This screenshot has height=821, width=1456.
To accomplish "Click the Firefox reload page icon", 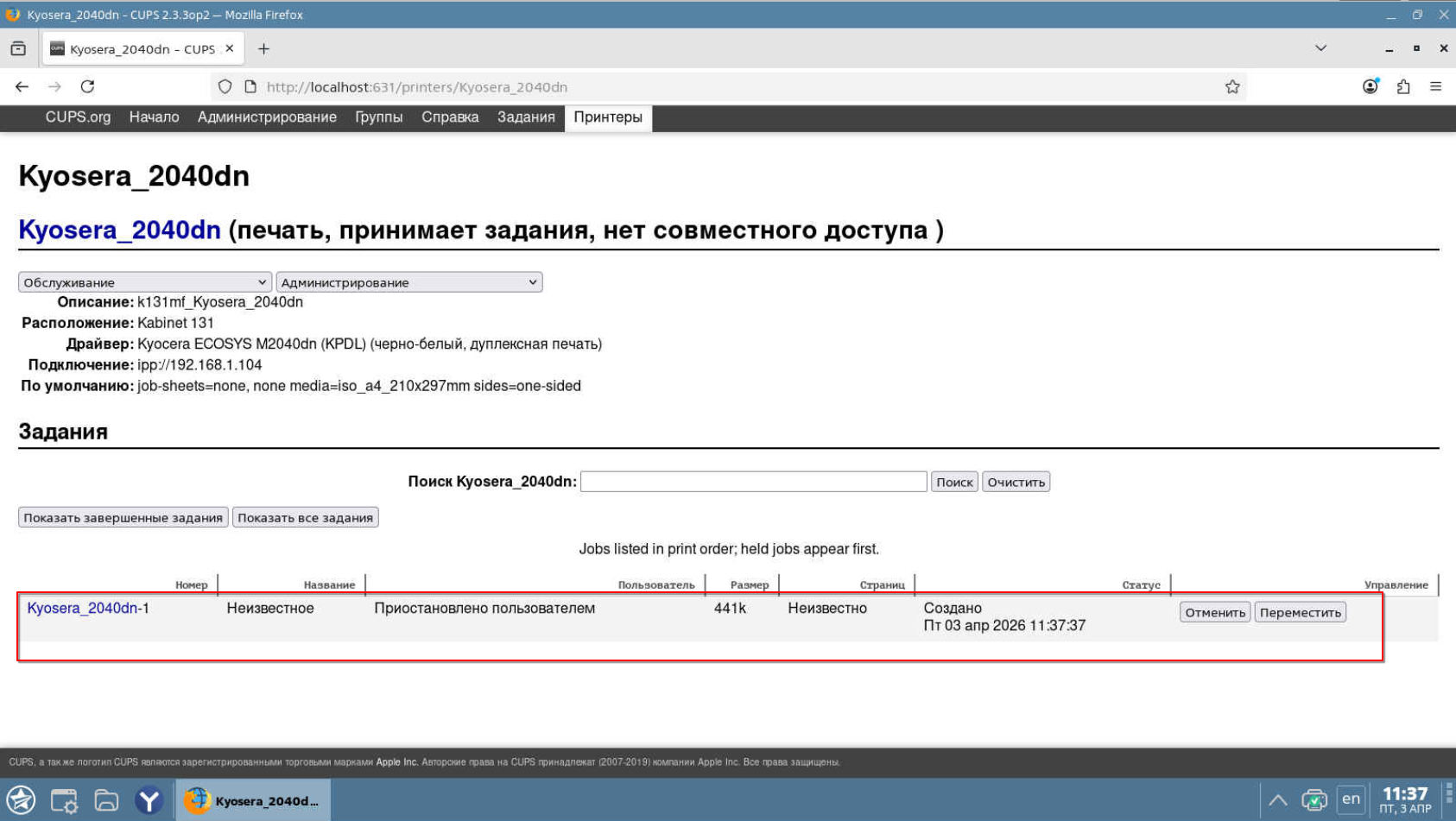I will pyautogui.click(x=87, y=86).
